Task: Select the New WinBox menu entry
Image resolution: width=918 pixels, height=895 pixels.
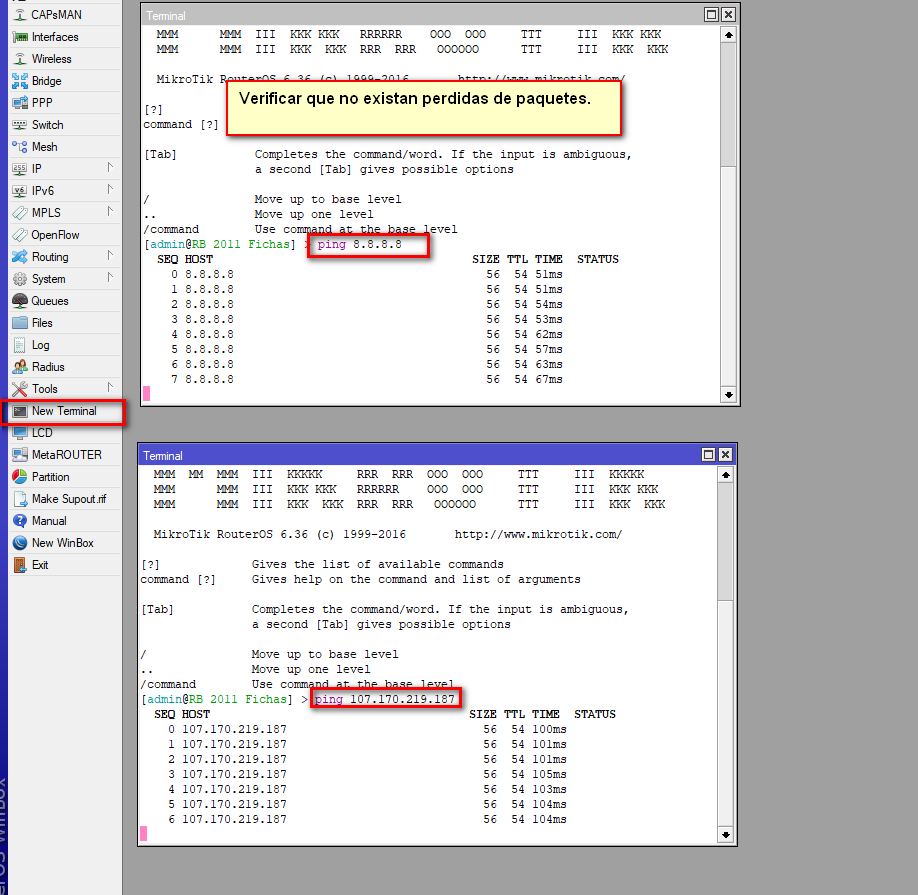Action: [62, 543]
